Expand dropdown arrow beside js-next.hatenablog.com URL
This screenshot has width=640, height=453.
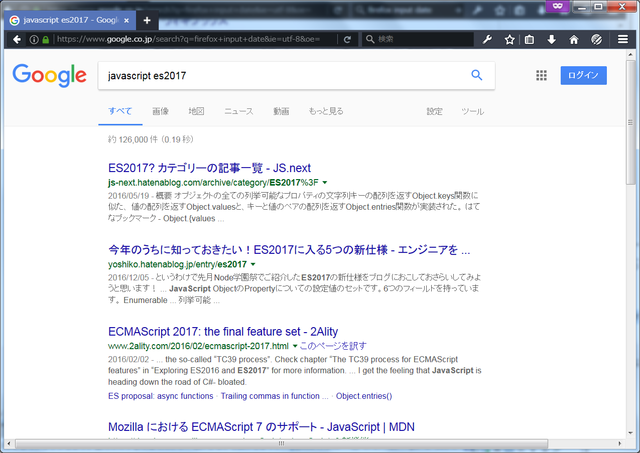[x=325, y=182]
